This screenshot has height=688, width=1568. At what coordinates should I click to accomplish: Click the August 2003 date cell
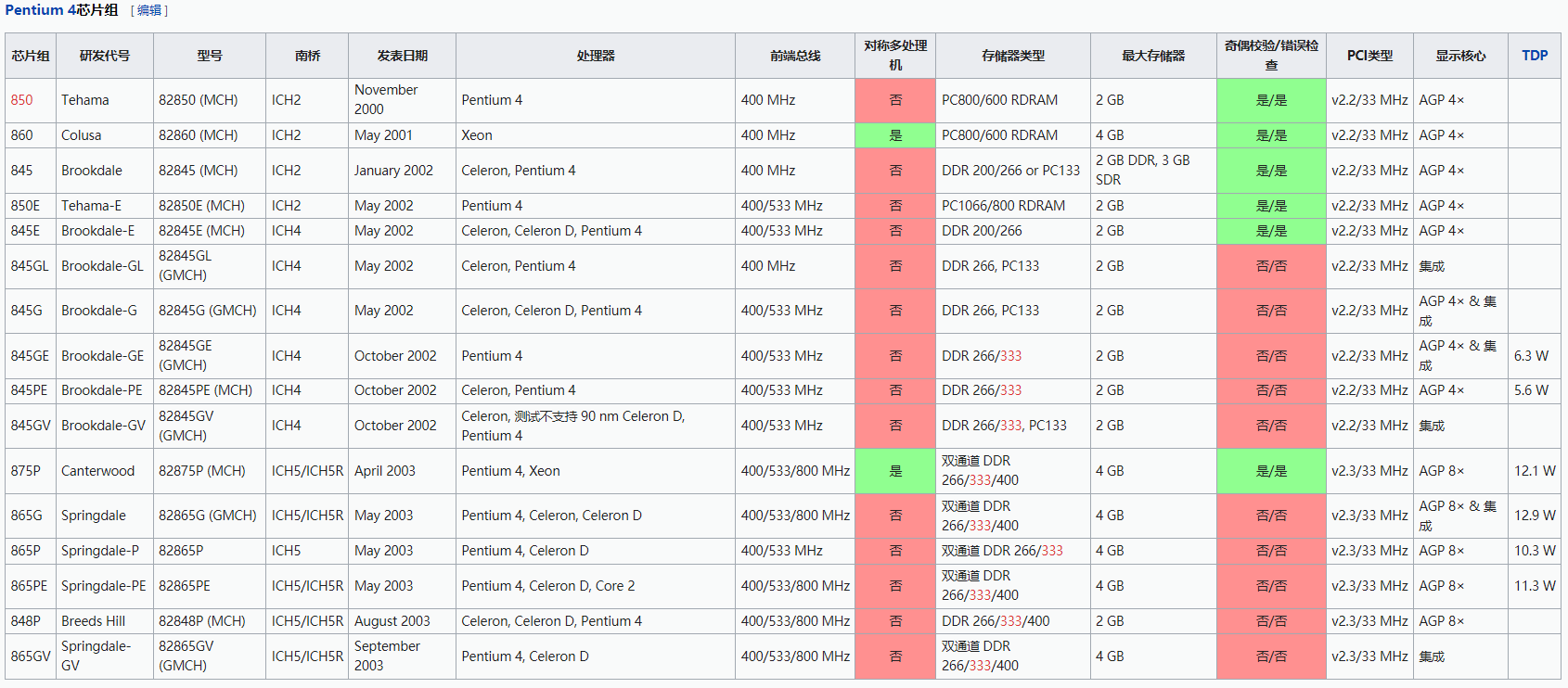point(403,621)
